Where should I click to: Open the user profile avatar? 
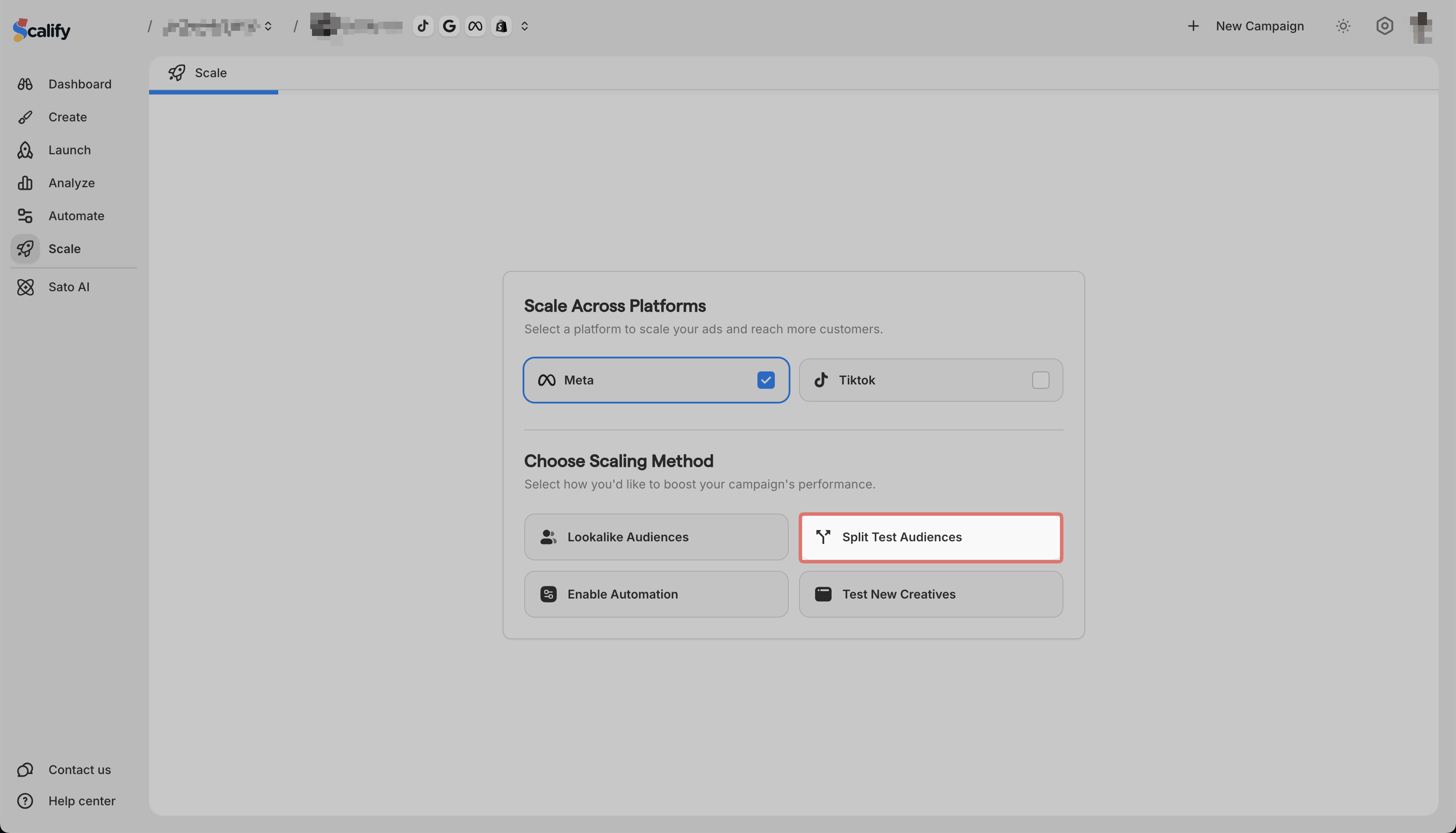[1422, 27]
